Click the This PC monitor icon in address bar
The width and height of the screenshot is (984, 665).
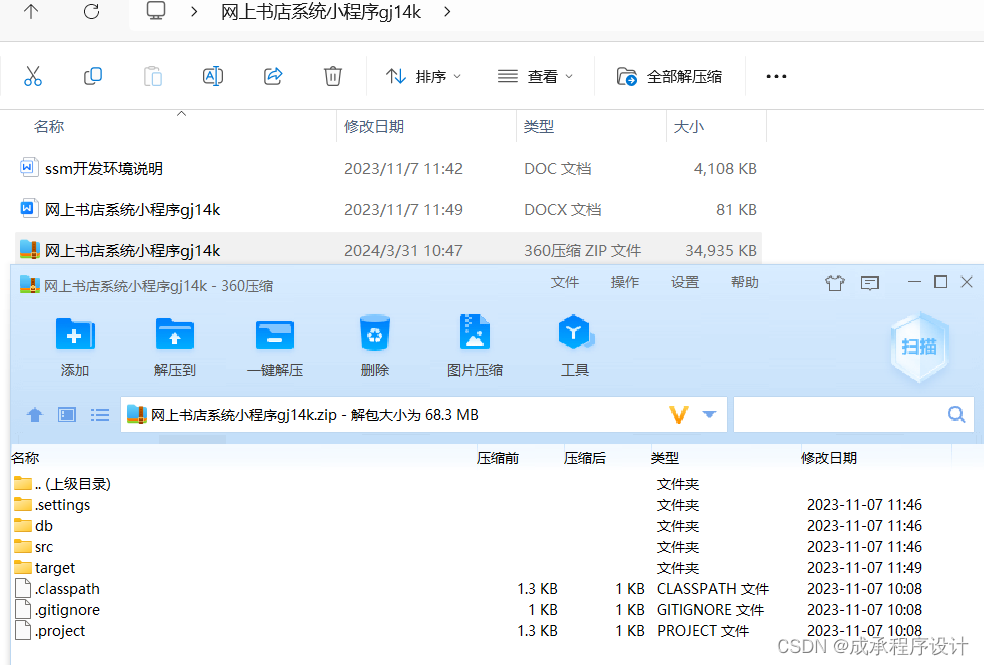click(156, 11)
